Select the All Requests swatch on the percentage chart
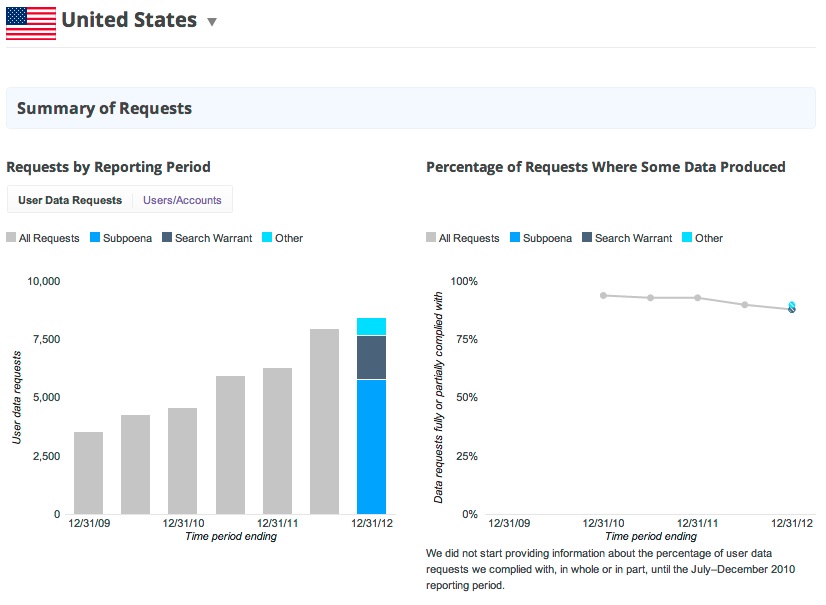826x605 pixels. coord(430,238)
